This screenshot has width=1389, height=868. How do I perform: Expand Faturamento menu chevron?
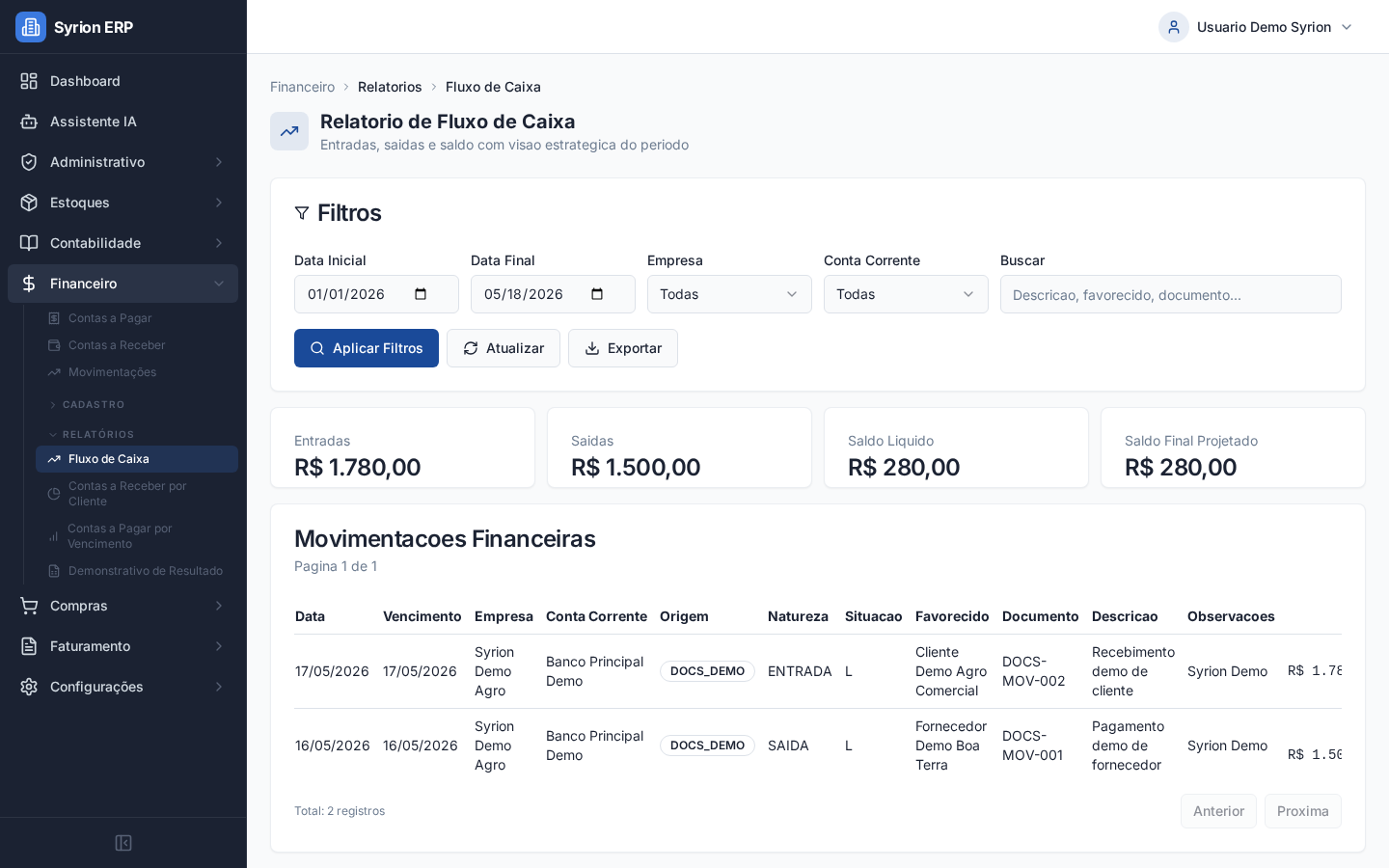[x=219, y=646]
